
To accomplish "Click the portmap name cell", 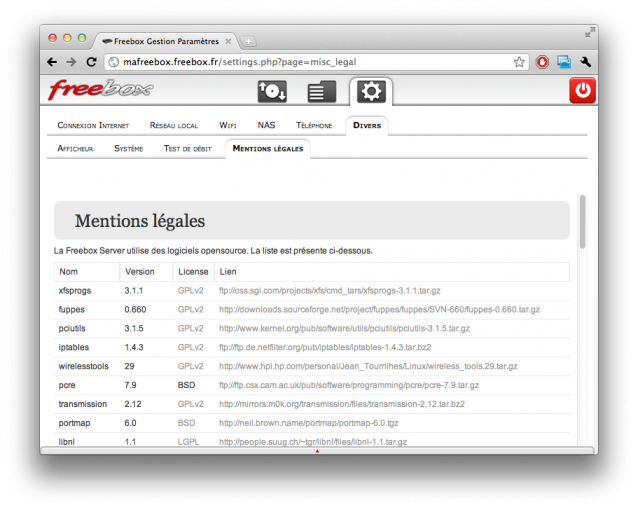I will click(x=74, y=423).
